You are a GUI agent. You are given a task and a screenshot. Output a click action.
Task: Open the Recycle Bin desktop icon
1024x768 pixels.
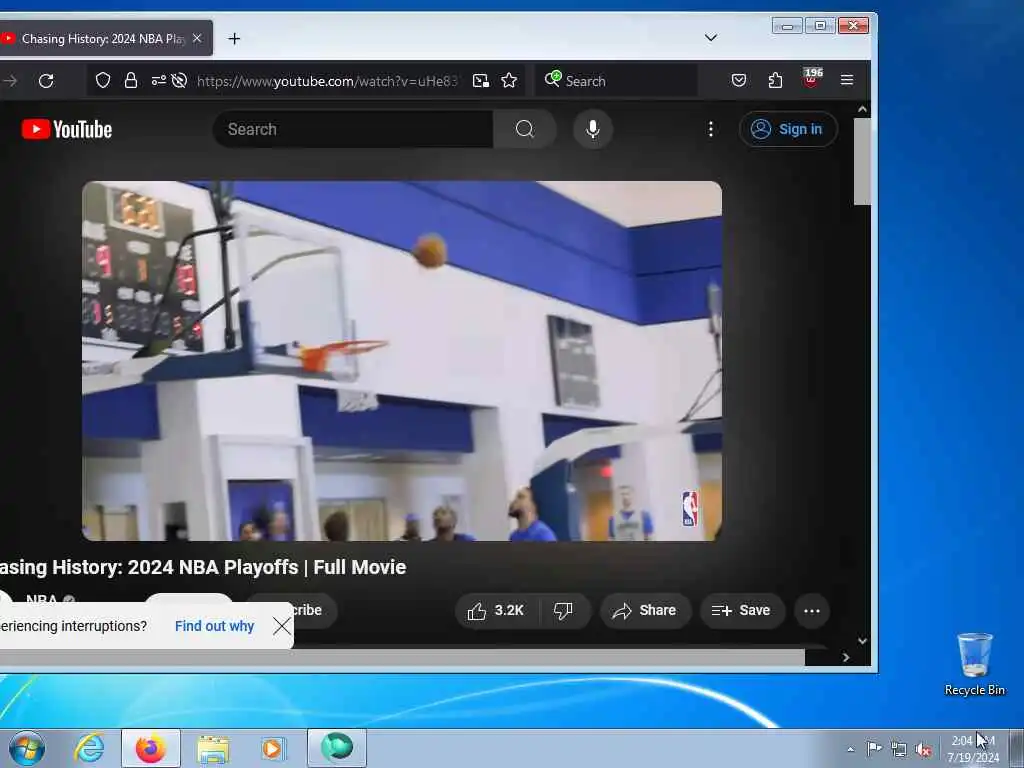coord(974,664)
